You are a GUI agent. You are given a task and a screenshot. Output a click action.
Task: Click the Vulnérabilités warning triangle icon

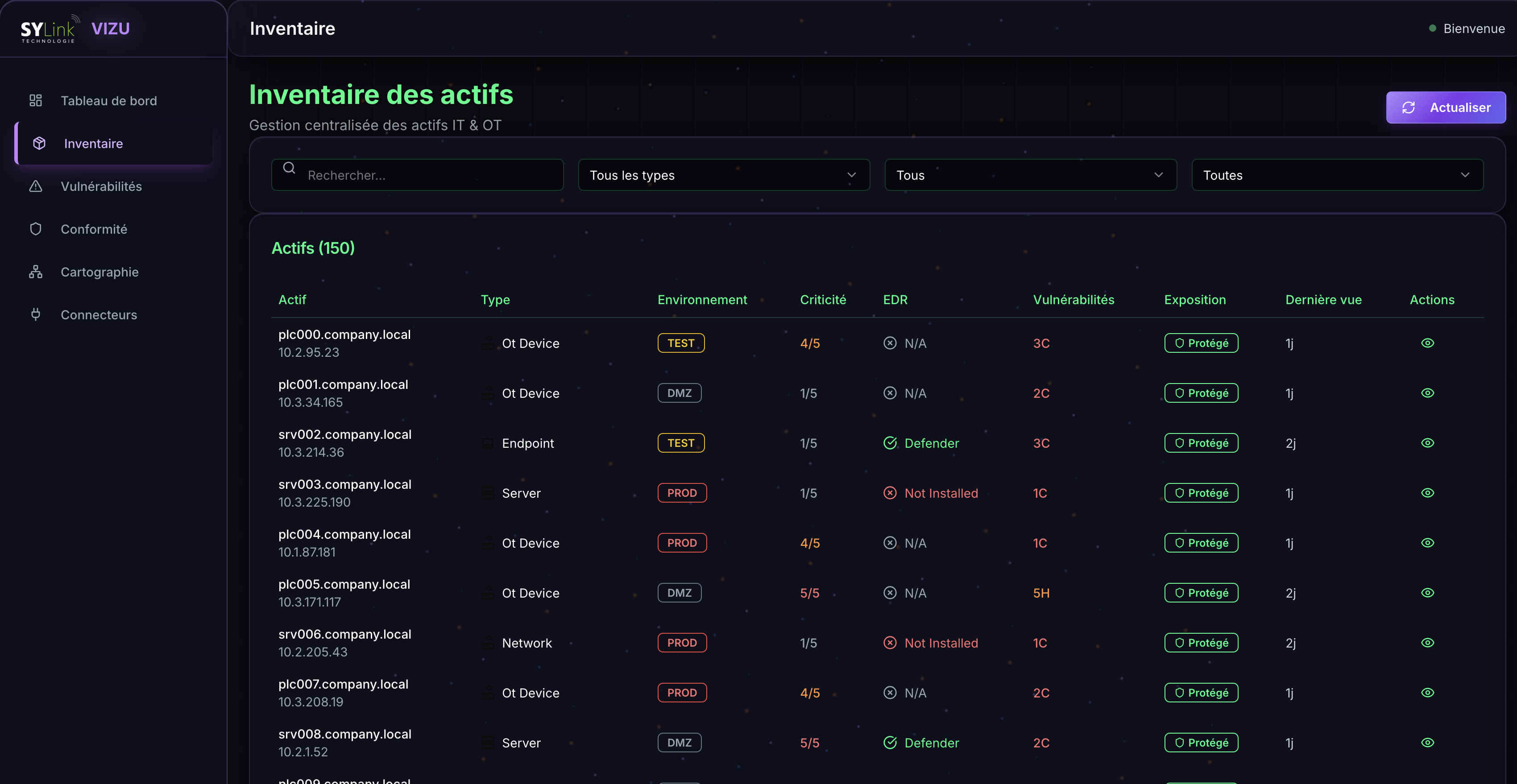(36, 186)
